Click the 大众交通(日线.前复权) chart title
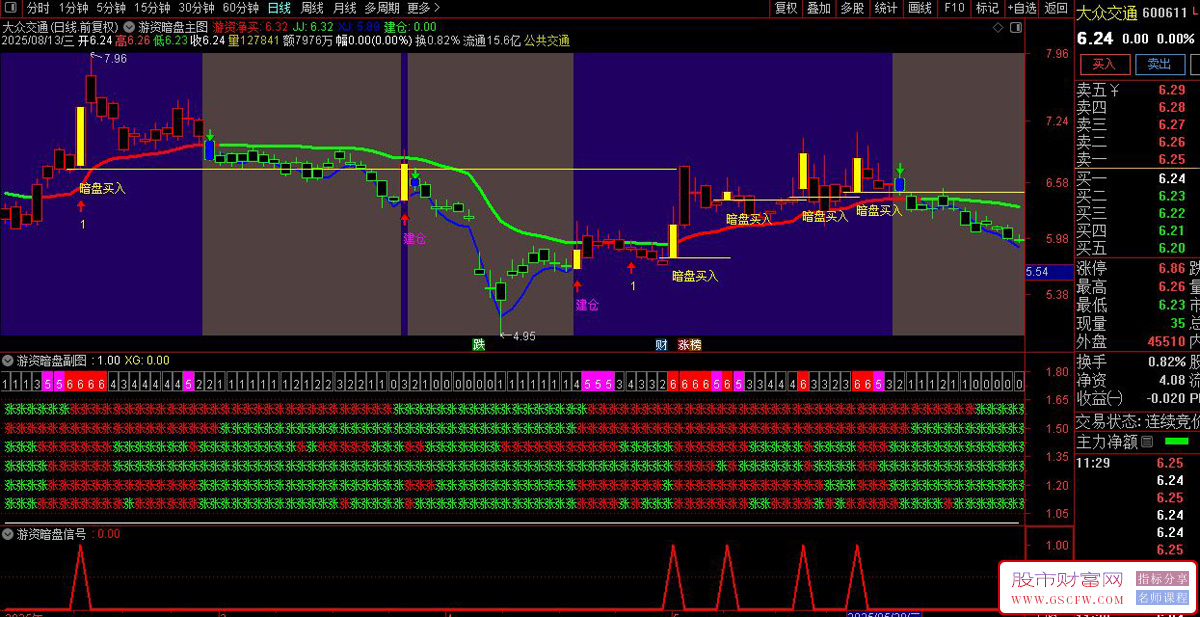Image resolution: width=1200 pixels, height=617 pixels. [60, 27]
